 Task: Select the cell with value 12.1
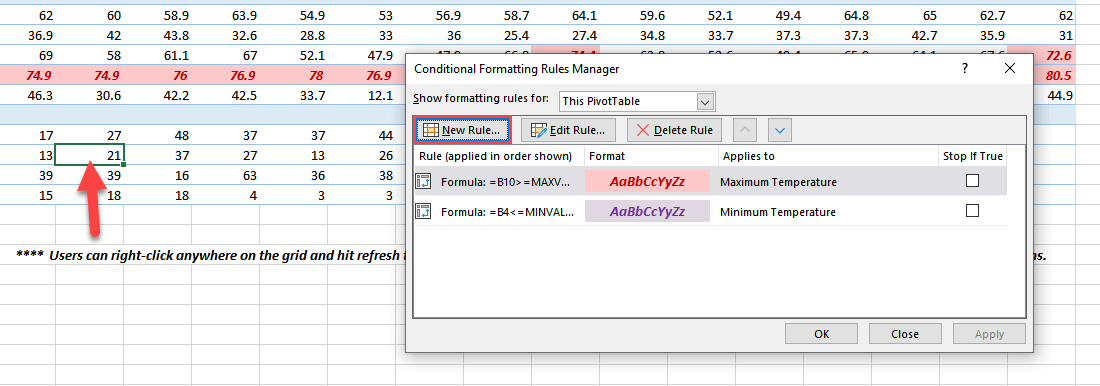(x=362, y=95)
